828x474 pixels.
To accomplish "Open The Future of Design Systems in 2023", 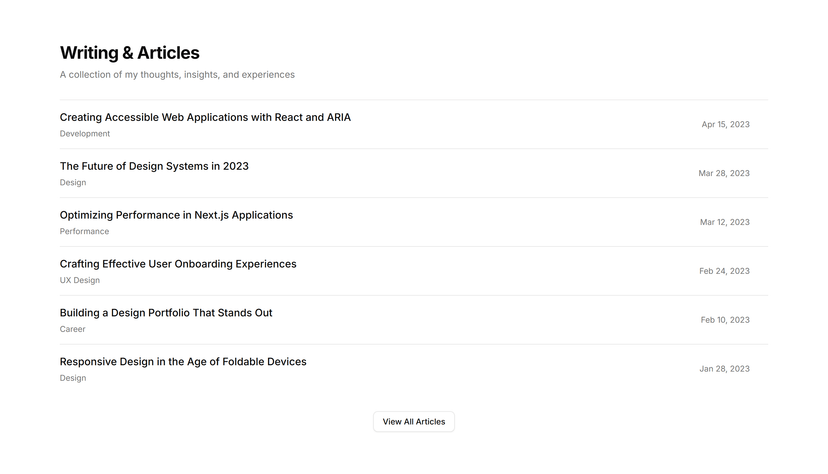I will click(x=154, y=166).
